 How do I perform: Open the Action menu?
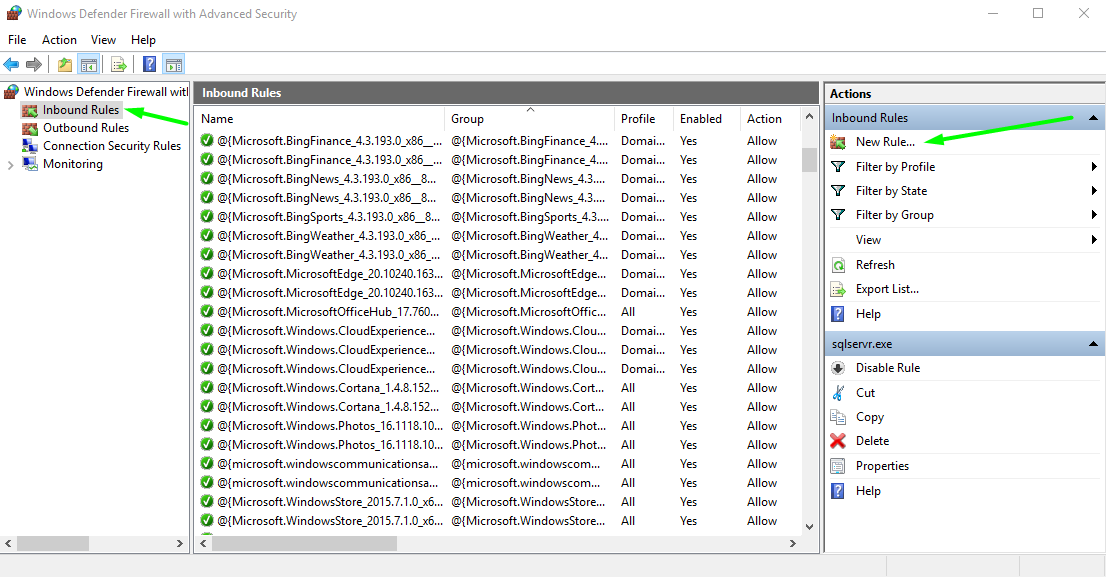coord(59,39)
